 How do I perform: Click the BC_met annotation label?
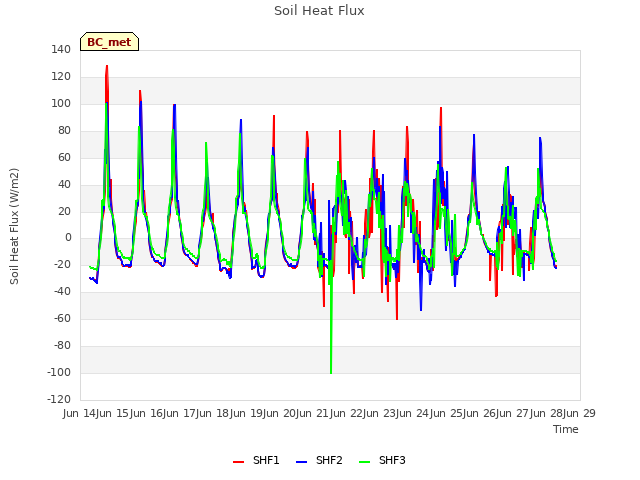pyautogui.click(x=109, y=42)
